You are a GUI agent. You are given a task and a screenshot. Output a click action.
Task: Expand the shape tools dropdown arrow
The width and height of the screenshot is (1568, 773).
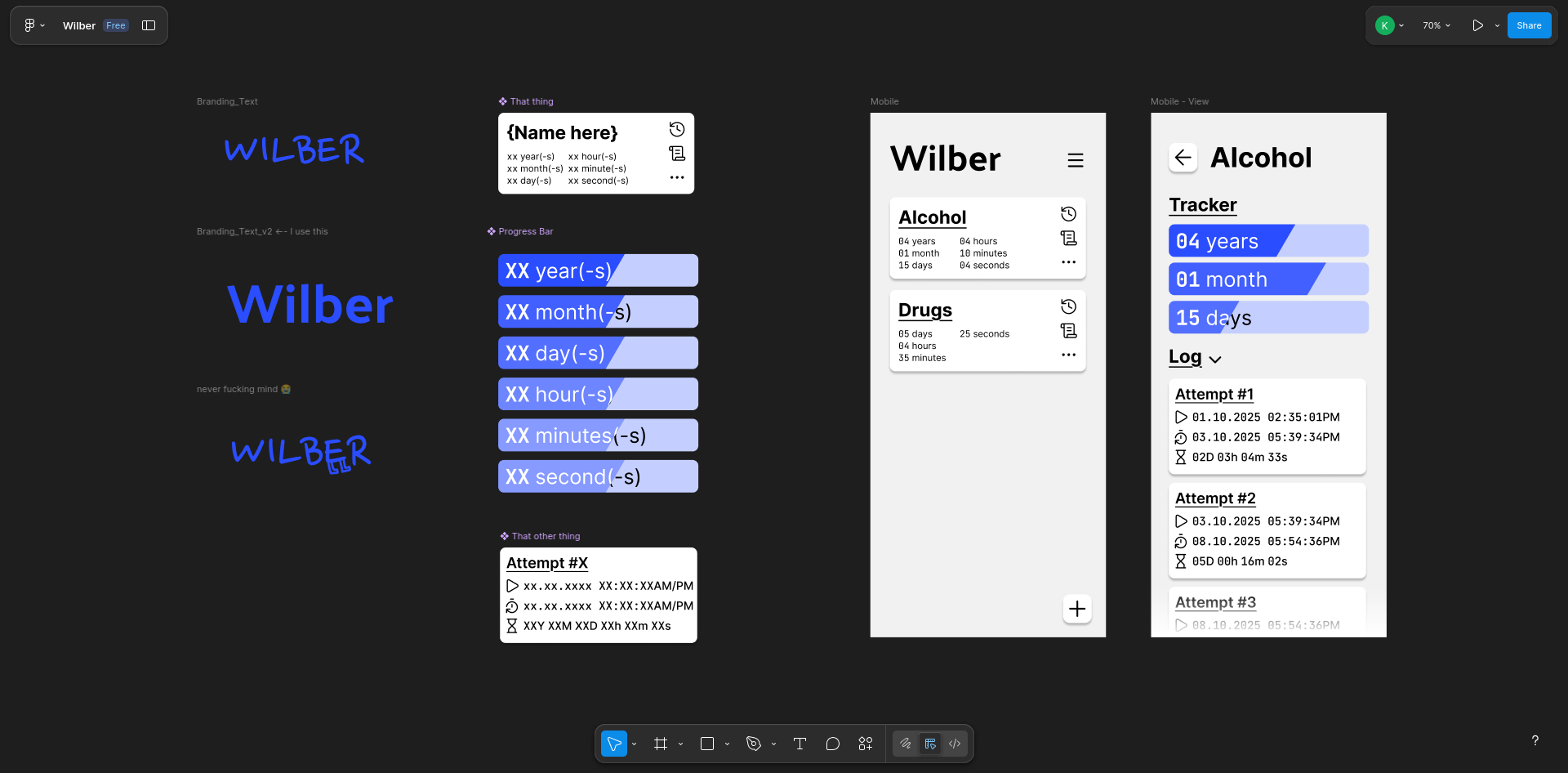pyautogui.click(x=727, y=744)
